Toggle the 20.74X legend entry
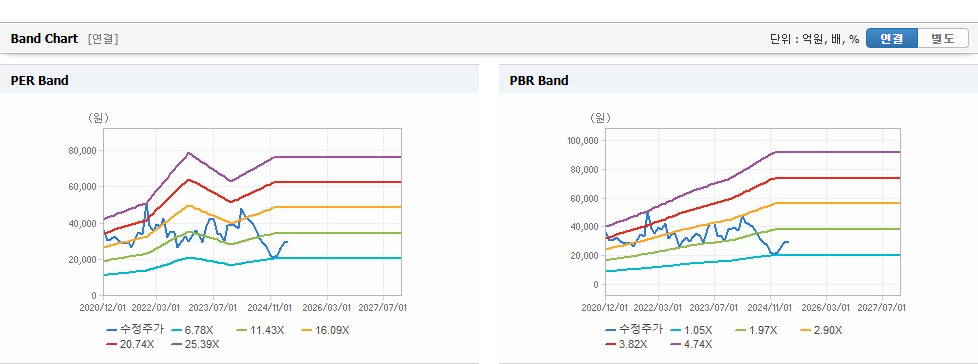This screenshot has width=978, height=364. [x=131, y=343]
